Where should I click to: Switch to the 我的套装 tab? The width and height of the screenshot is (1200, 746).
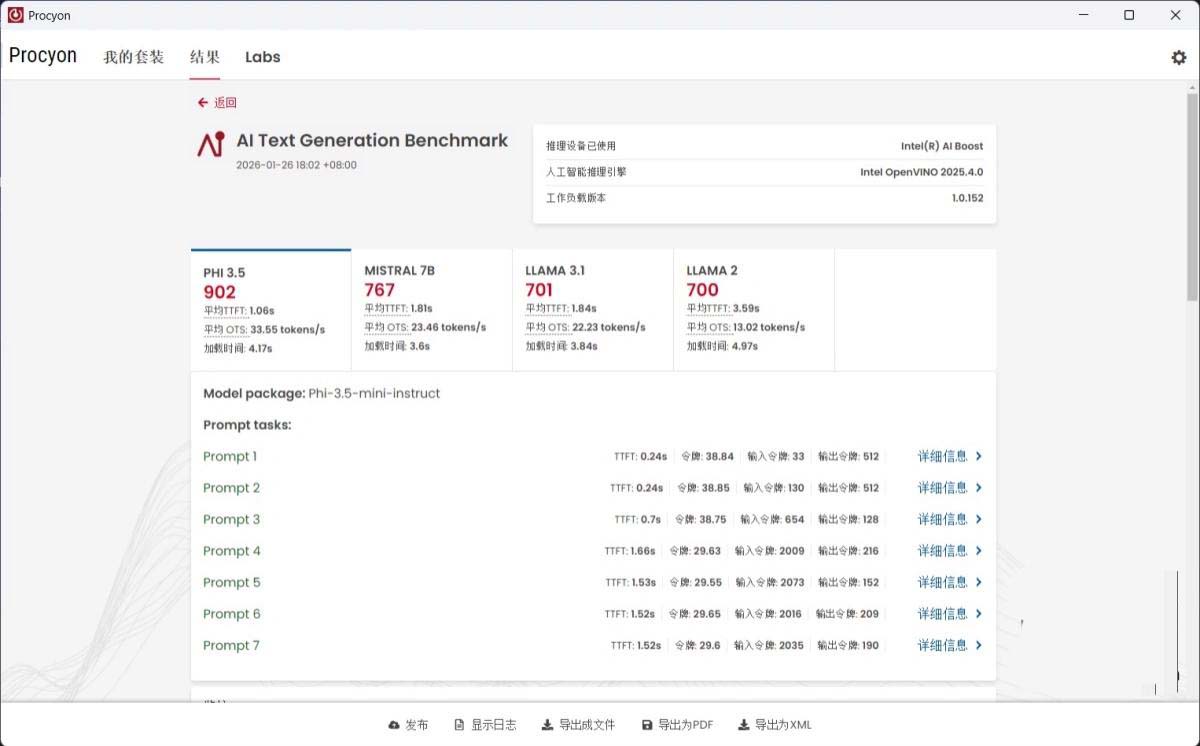pyautogui.click(x=133, y=57)
